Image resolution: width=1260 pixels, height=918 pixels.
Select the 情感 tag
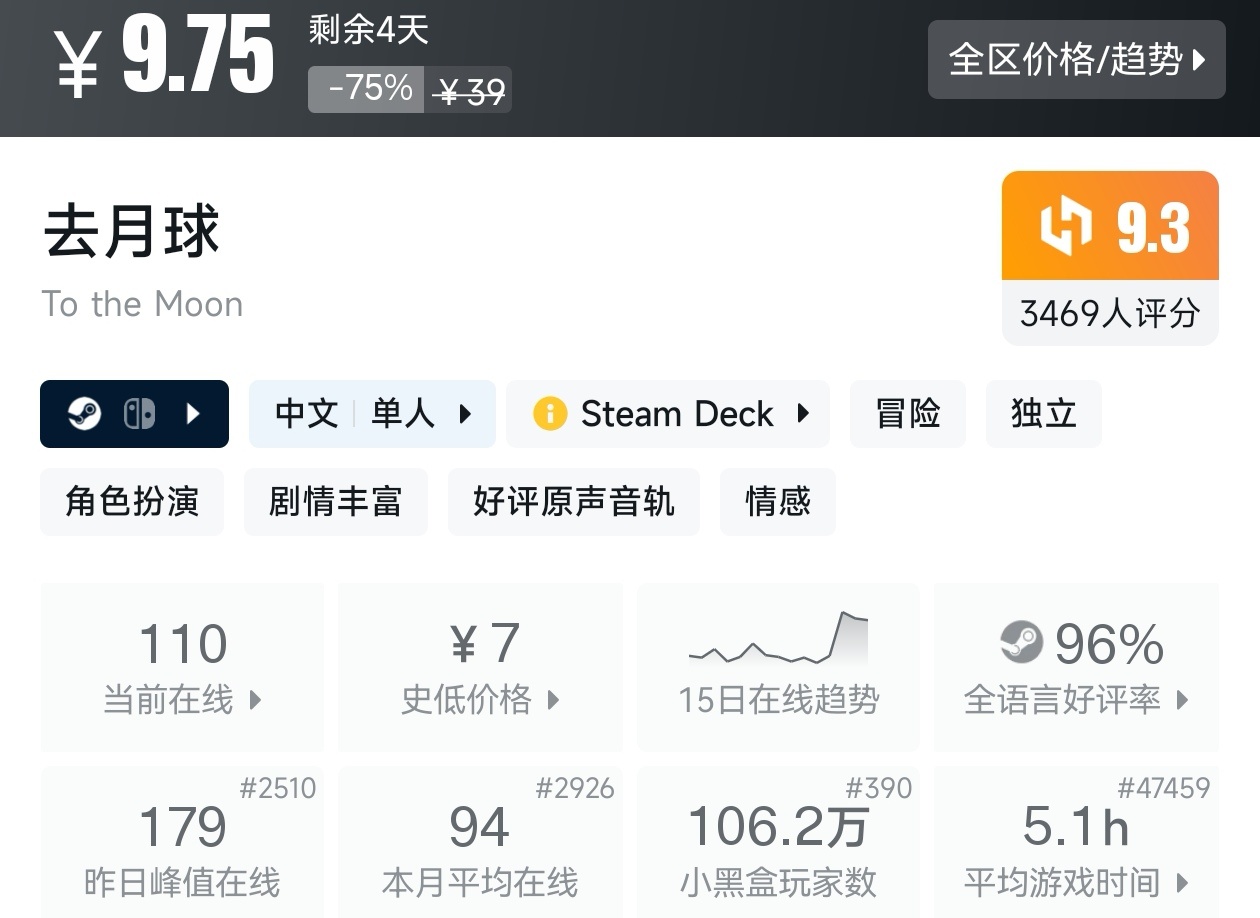click(x=777, y=501)
